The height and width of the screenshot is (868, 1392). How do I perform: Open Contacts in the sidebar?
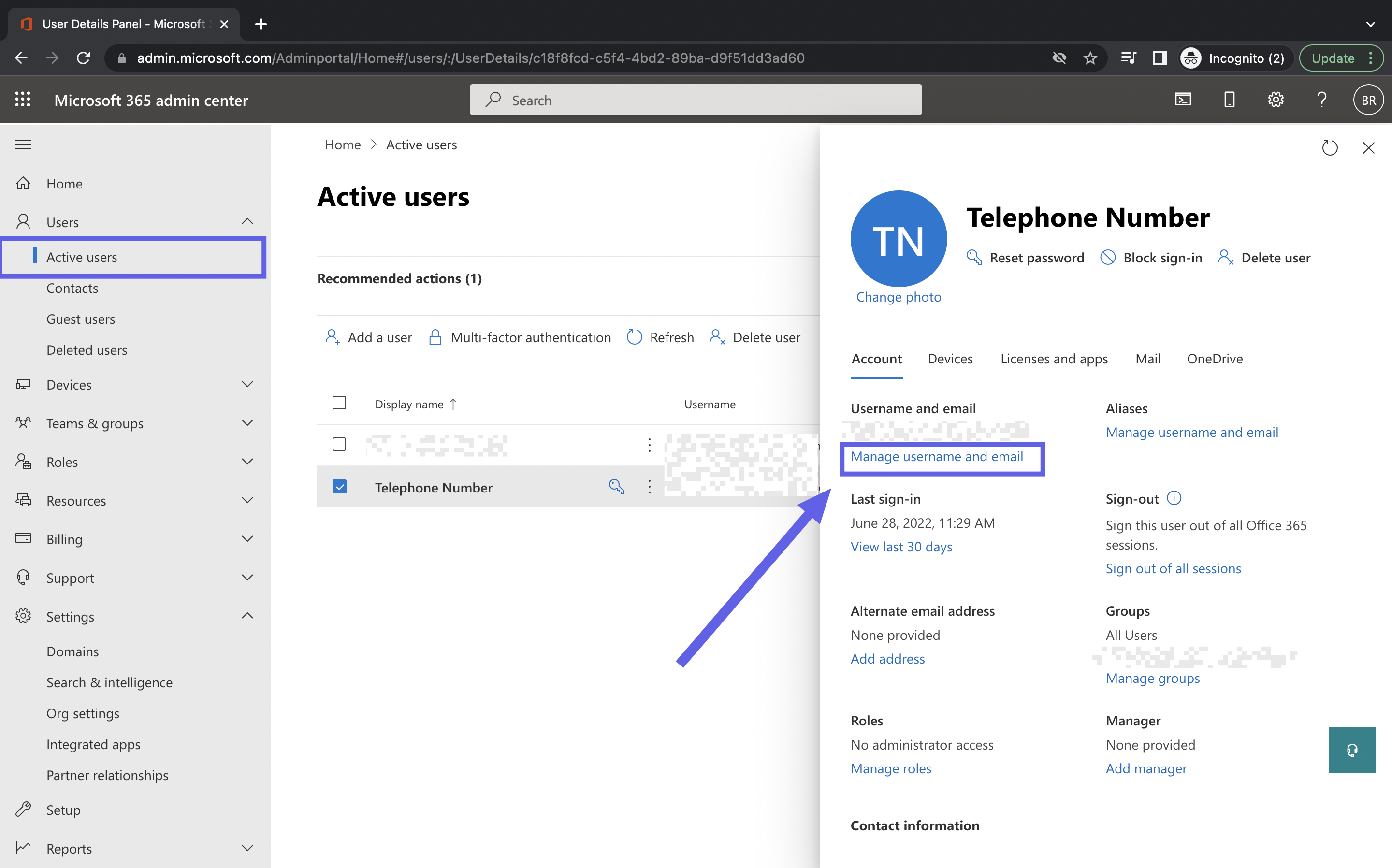click(72, 288)
